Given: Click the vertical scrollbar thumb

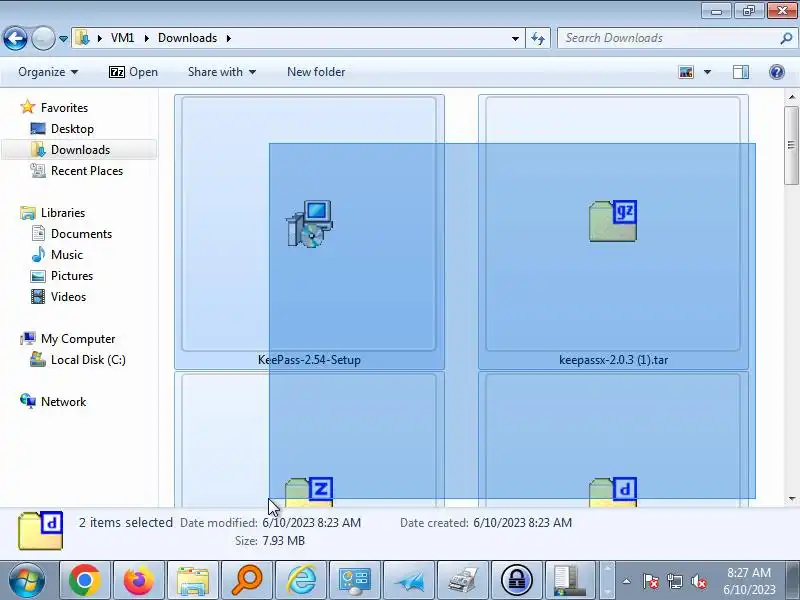Looking at the screenshot, I should (x=791, y=145).
